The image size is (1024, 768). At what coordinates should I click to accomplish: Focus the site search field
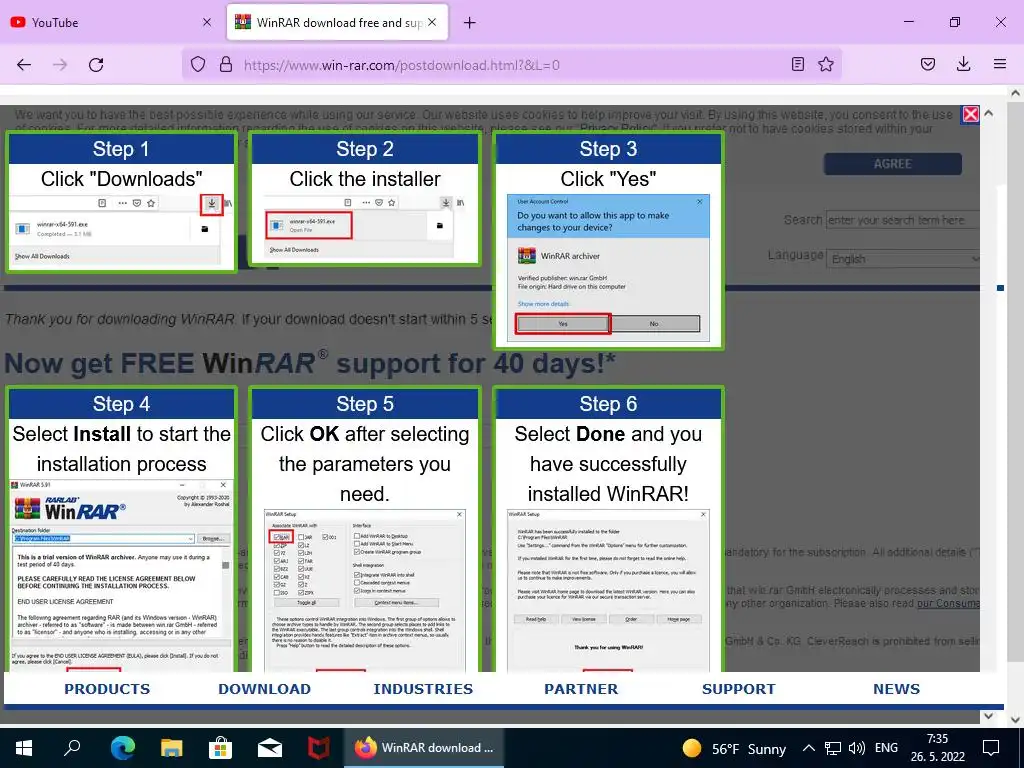coord(903,220)
